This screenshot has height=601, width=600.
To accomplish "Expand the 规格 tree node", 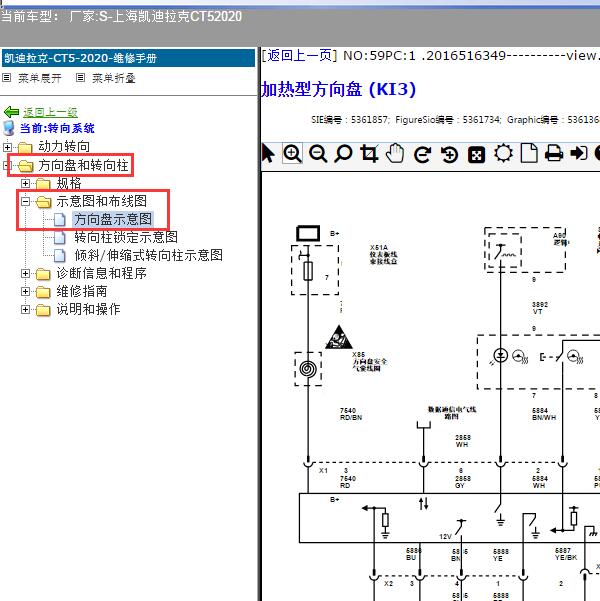I will pyautogui.click(x=25, y=184).
